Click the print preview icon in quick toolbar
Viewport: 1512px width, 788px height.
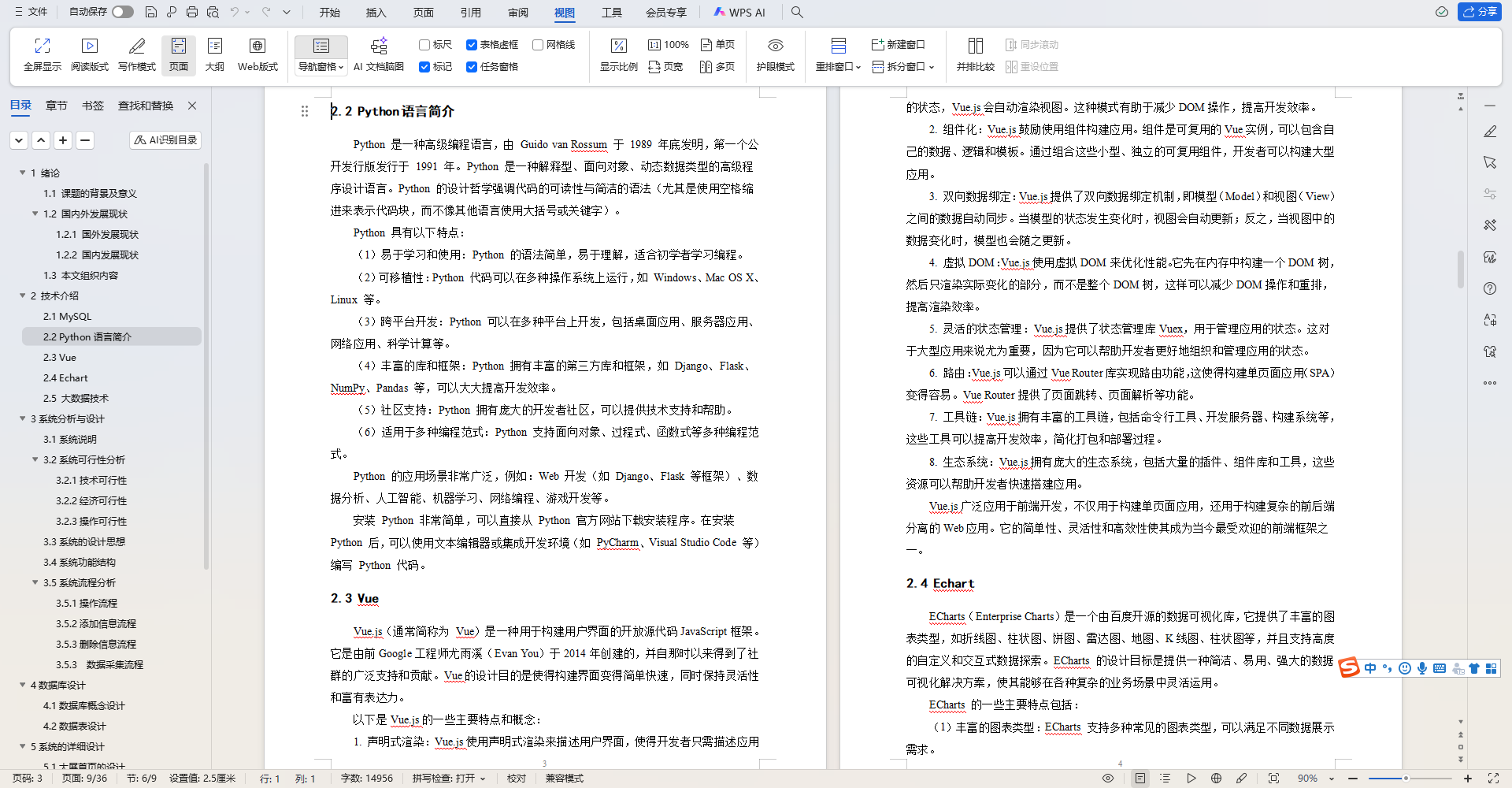click(x=213, y=13)
